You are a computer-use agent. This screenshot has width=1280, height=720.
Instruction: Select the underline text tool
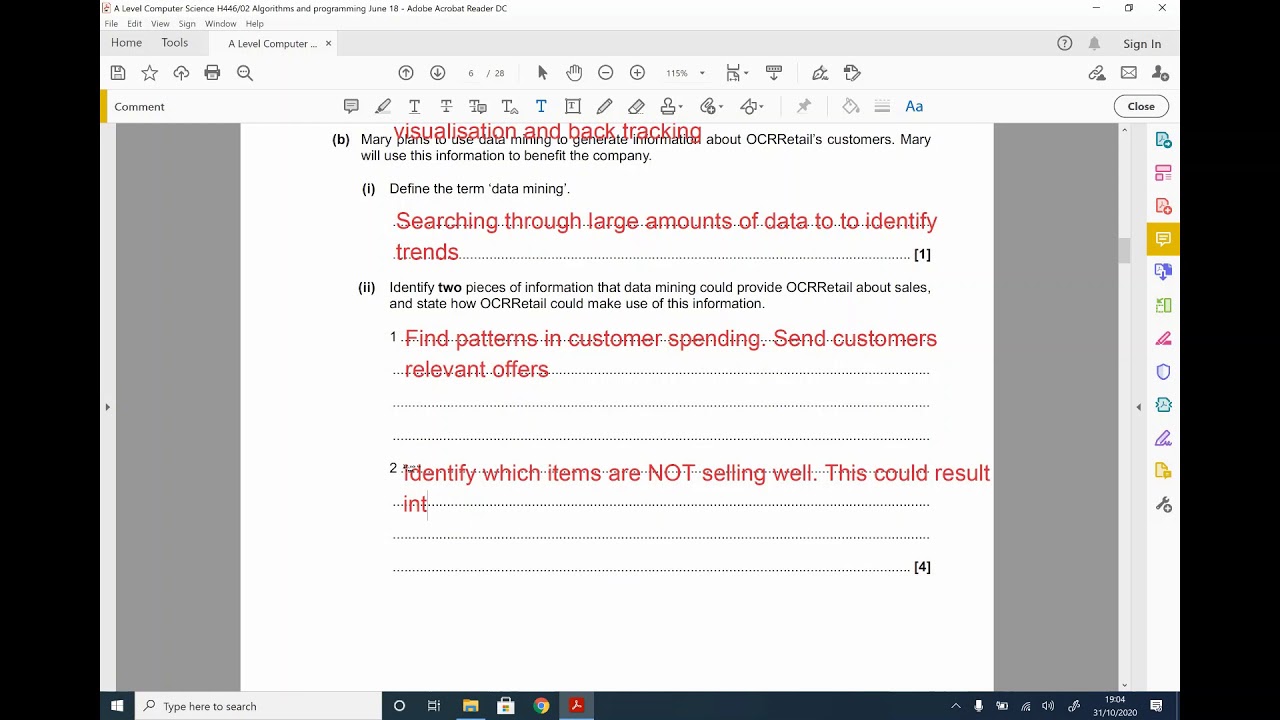click(414, 106)
